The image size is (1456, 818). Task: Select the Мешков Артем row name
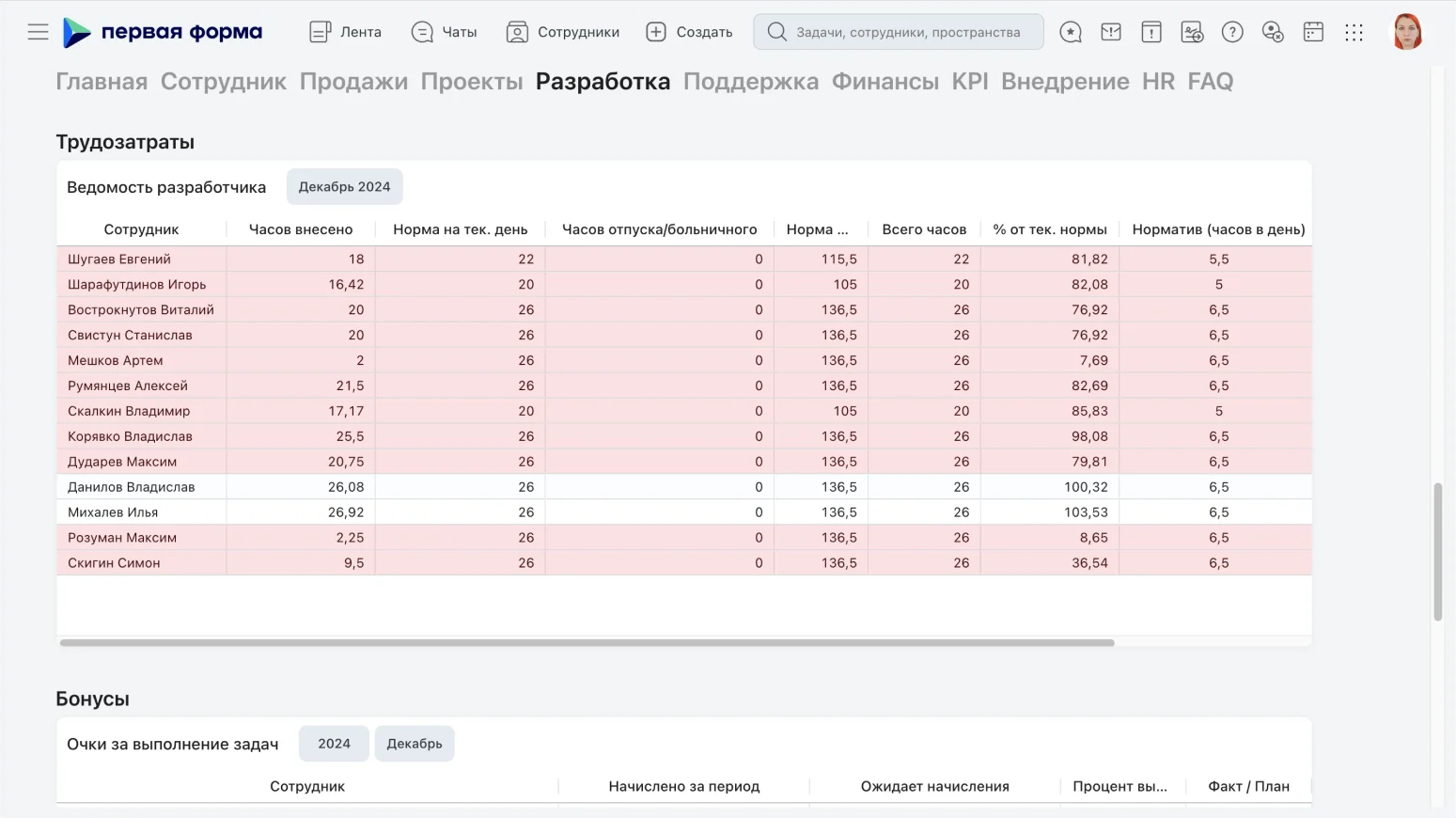pos(116,361)
